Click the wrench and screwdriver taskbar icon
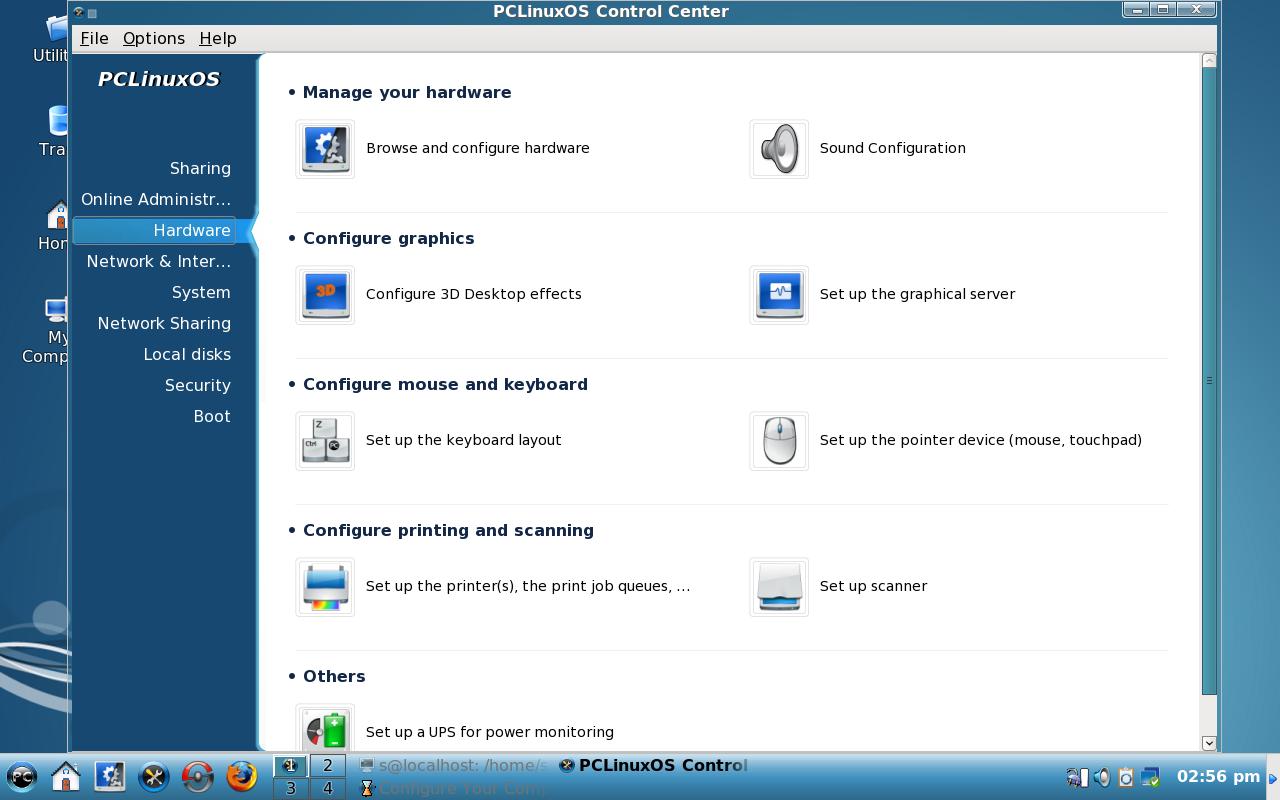This screenshot has height=800, width=1280. pyautogui.click(x=154, y=776)
